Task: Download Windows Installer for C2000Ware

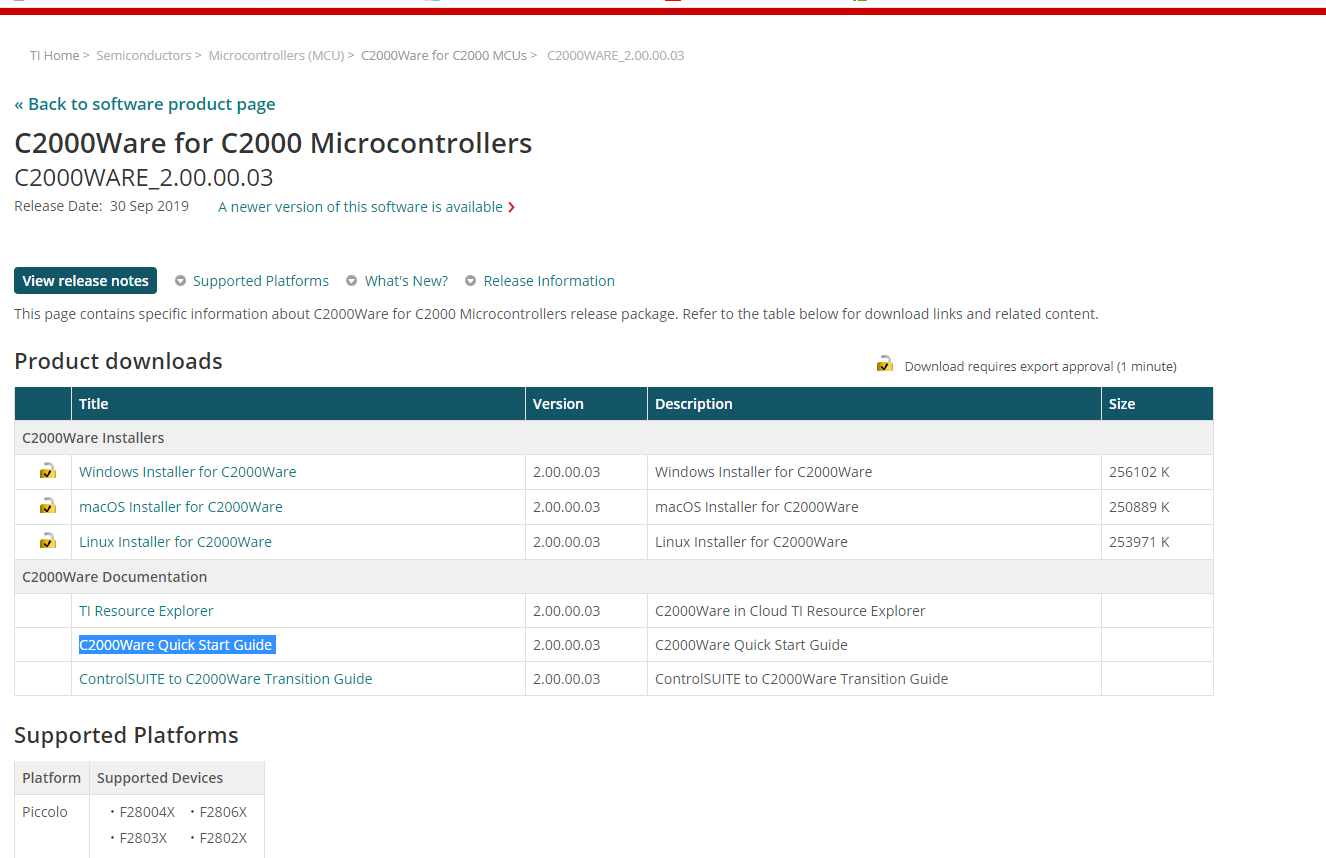Action: tap(188, 472)
